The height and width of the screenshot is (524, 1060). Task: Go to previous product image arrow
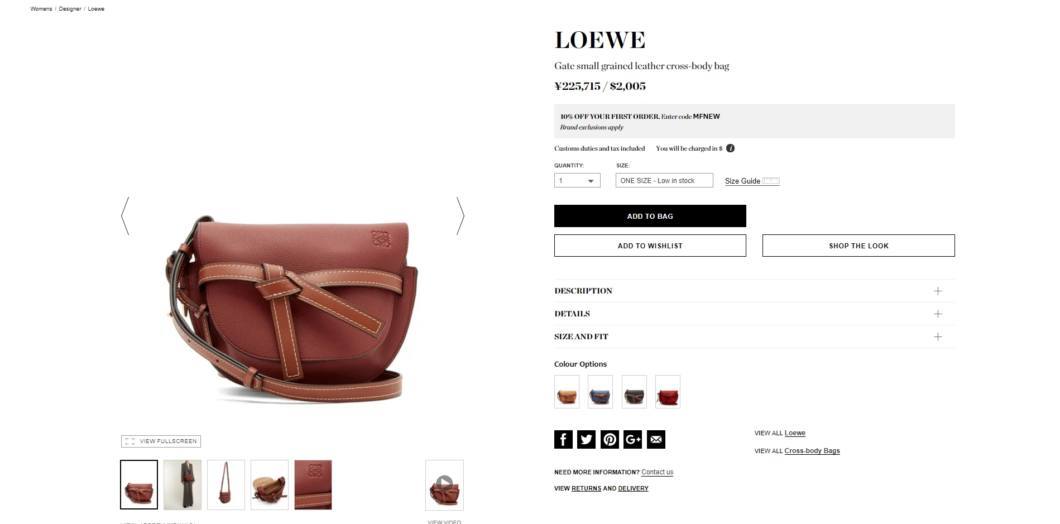point(125,216)
